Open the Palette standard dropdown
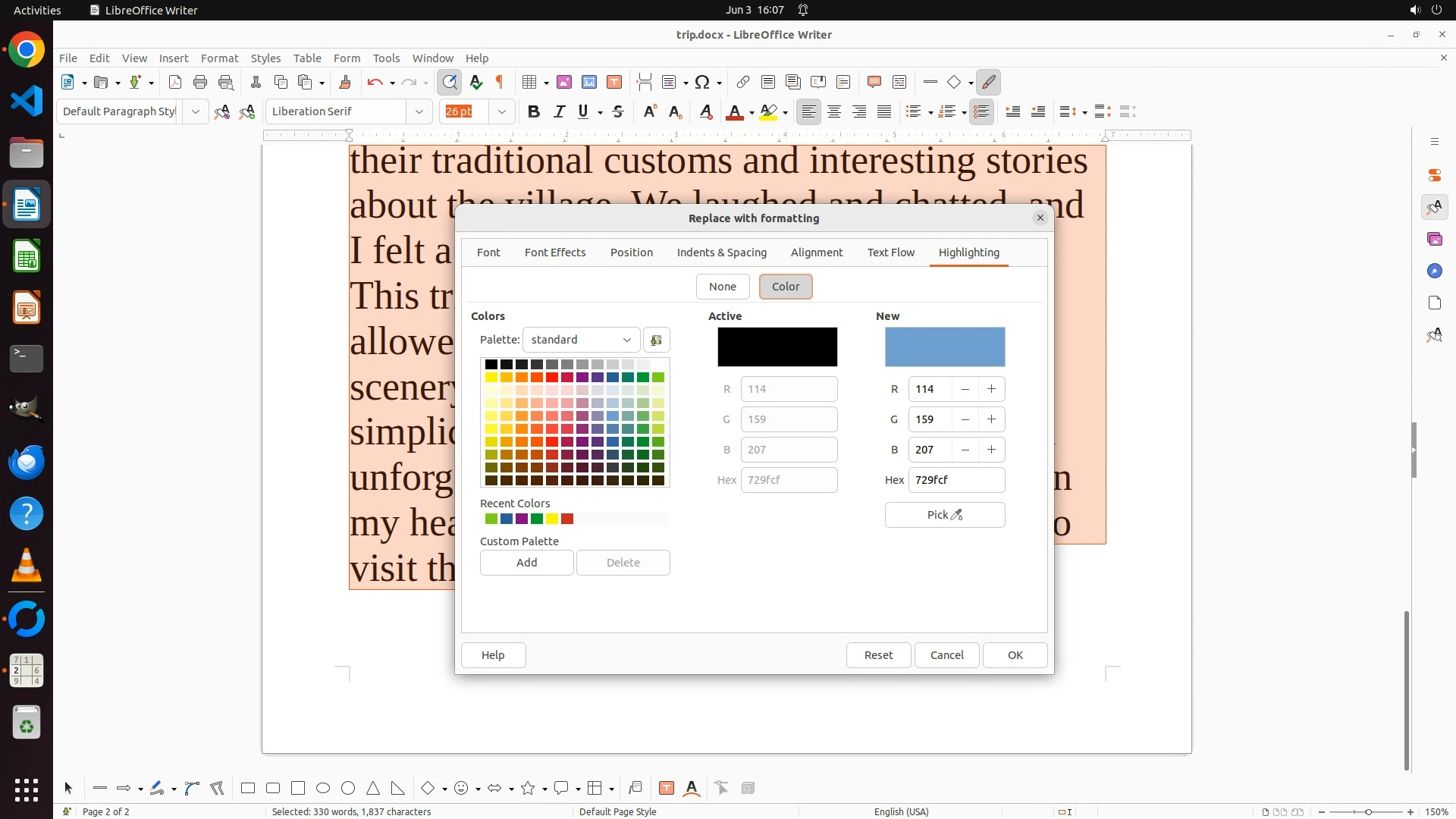Image resolution: width=1456 pixels, height=819 pixels. point(581,340)
